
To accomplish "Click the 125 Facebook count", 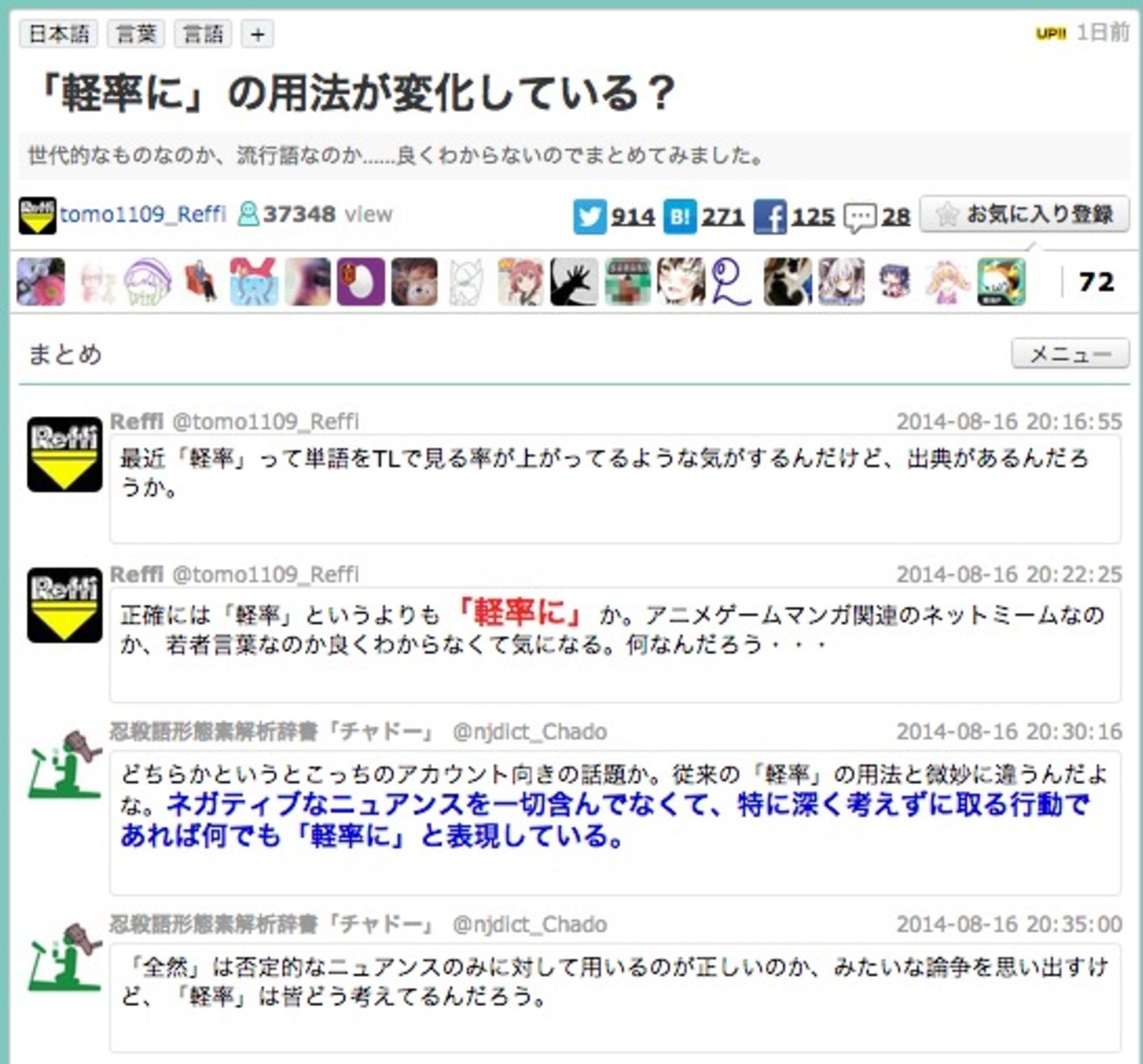I will click(x=812, y=216).
